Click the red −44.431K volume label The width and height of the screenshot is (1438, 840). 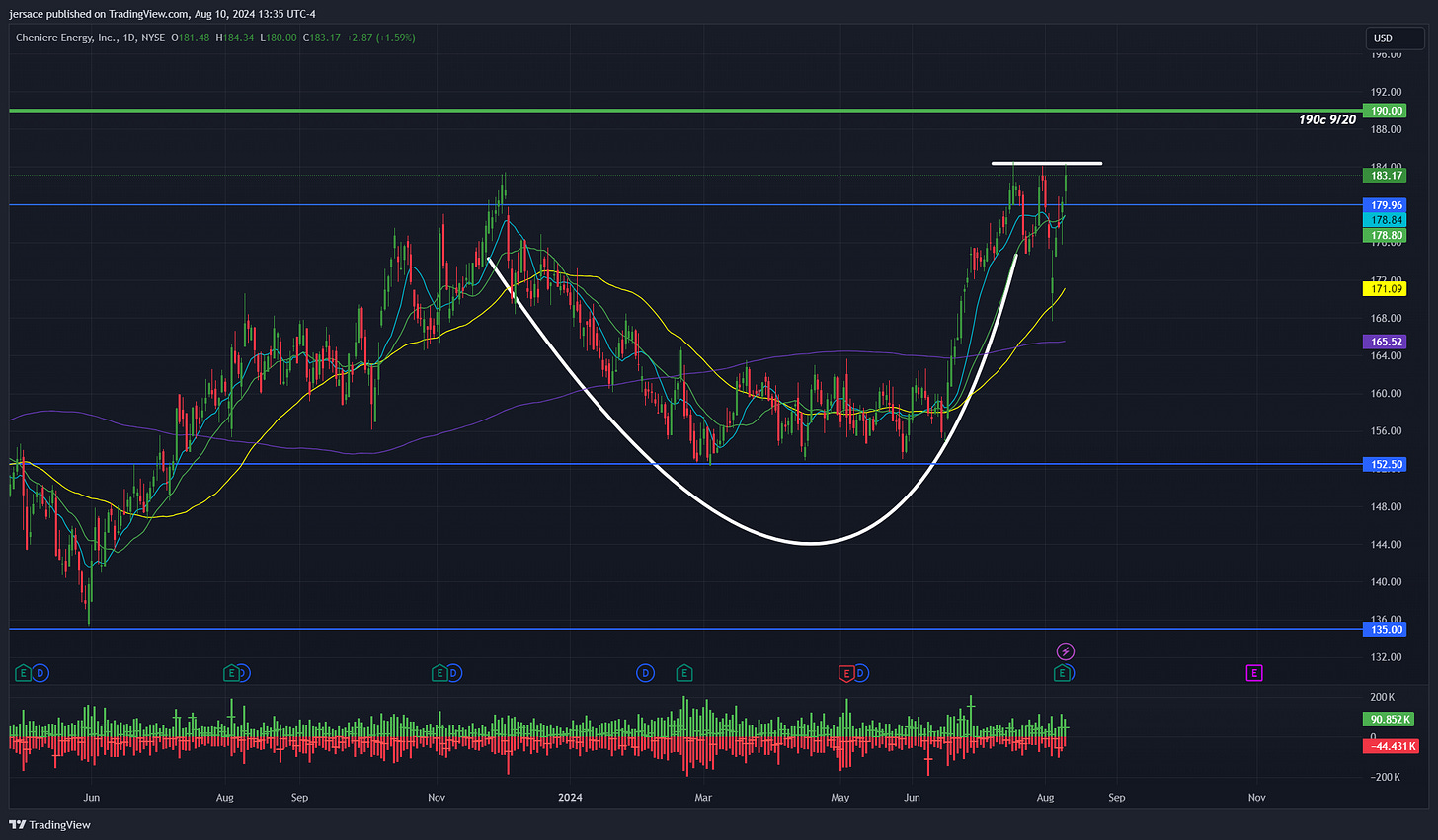tap(1391, 746)
